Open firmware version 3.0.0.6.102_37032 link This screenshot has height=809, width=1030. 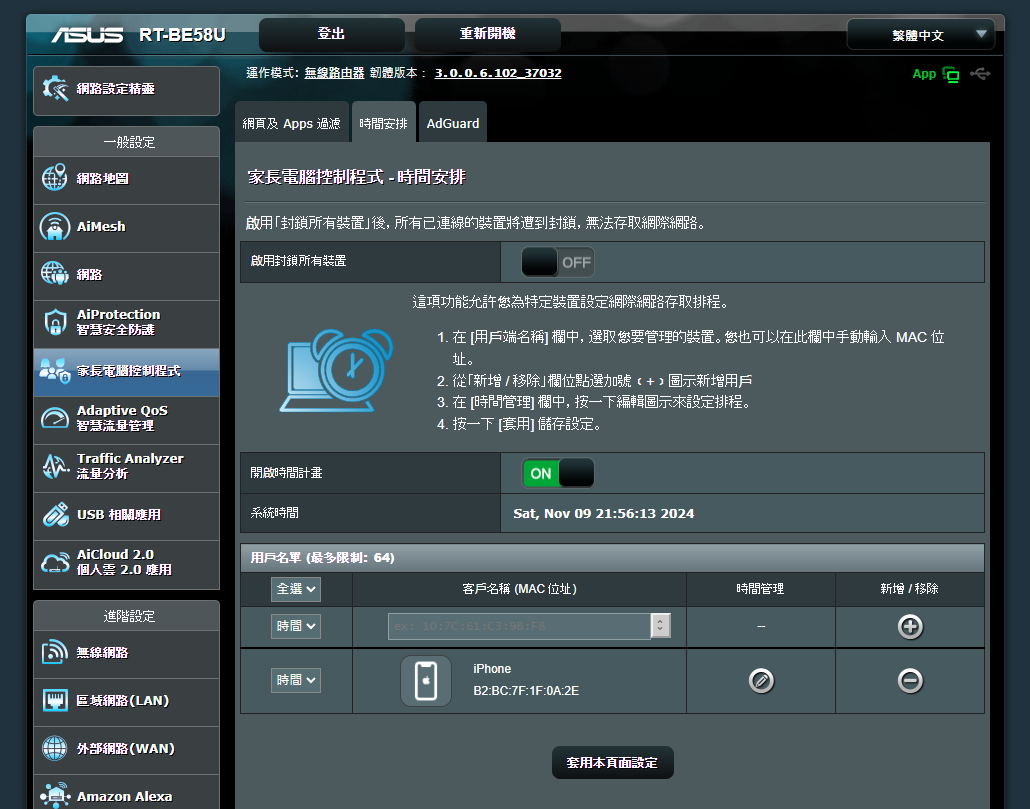498,73
